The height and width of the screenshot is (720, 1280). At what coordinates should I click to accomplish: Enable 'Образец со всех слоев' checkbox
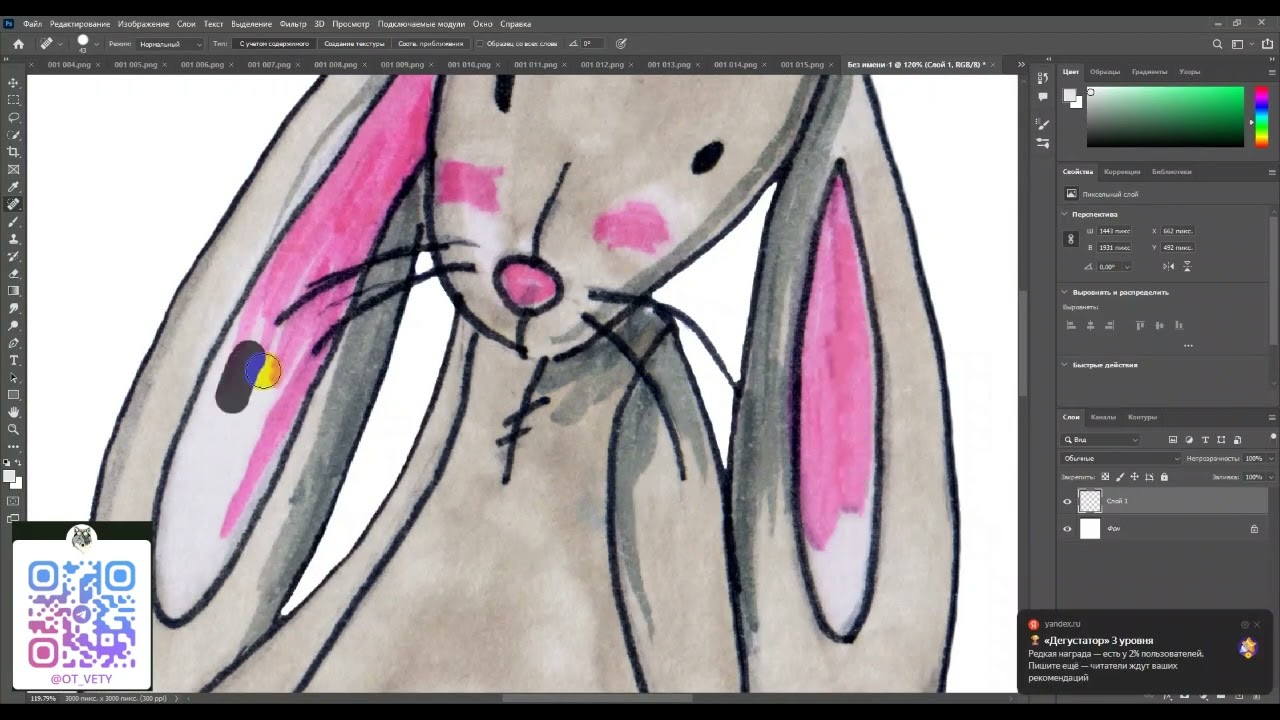480,44
